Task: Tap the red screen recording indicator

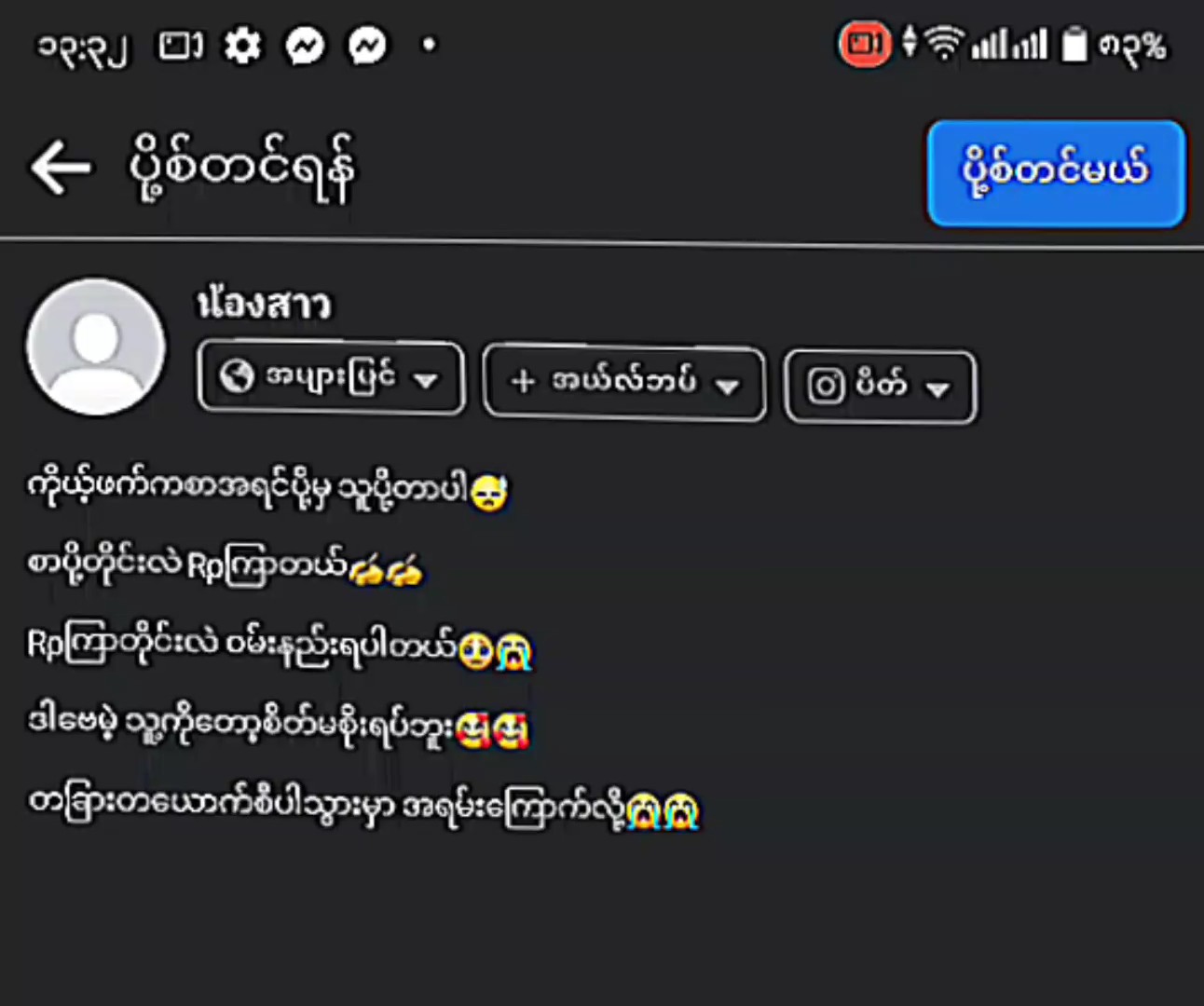Action: (x=864, y=45)
